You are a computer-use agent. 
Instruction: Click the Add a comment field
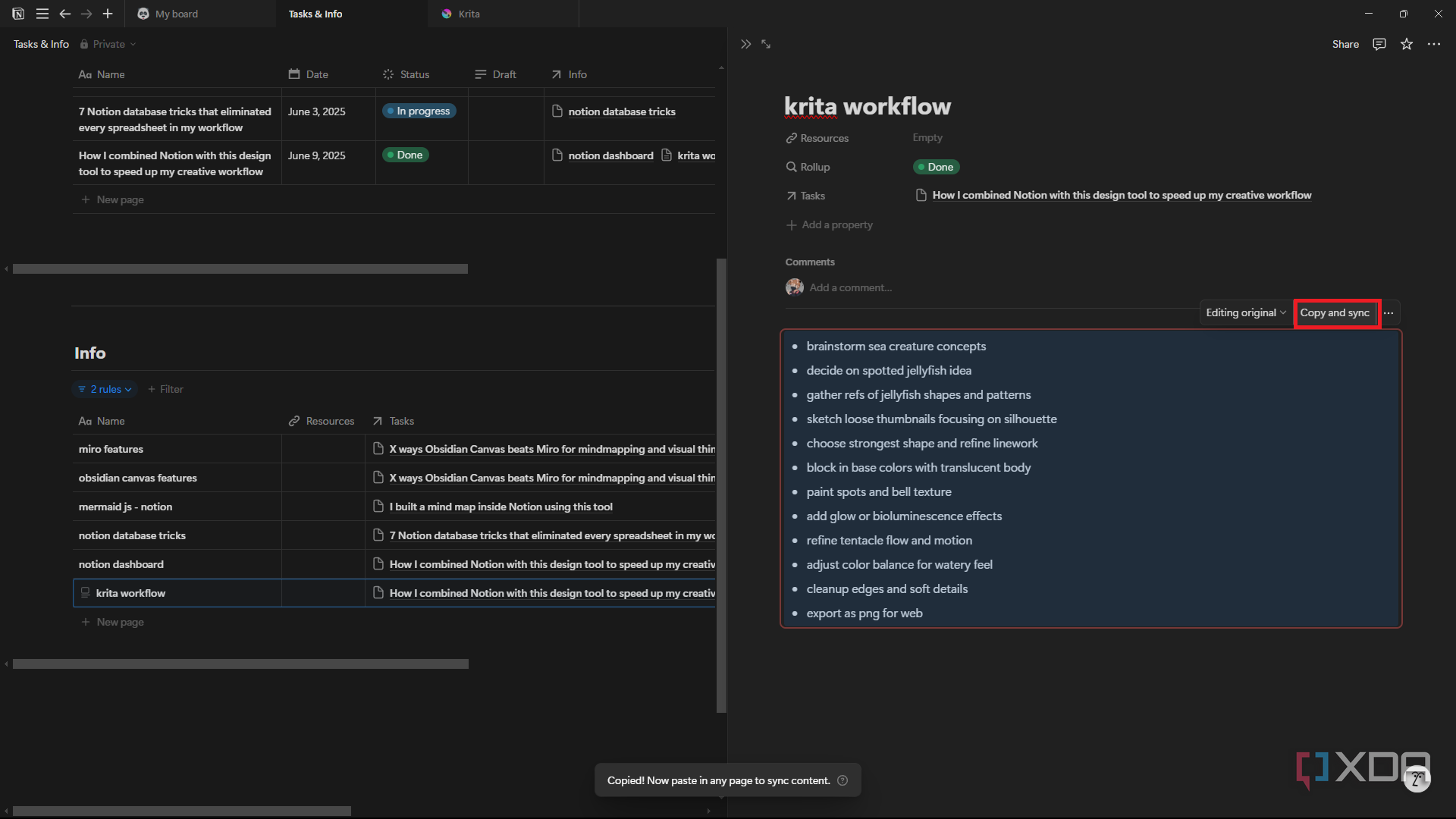(851, 287)
